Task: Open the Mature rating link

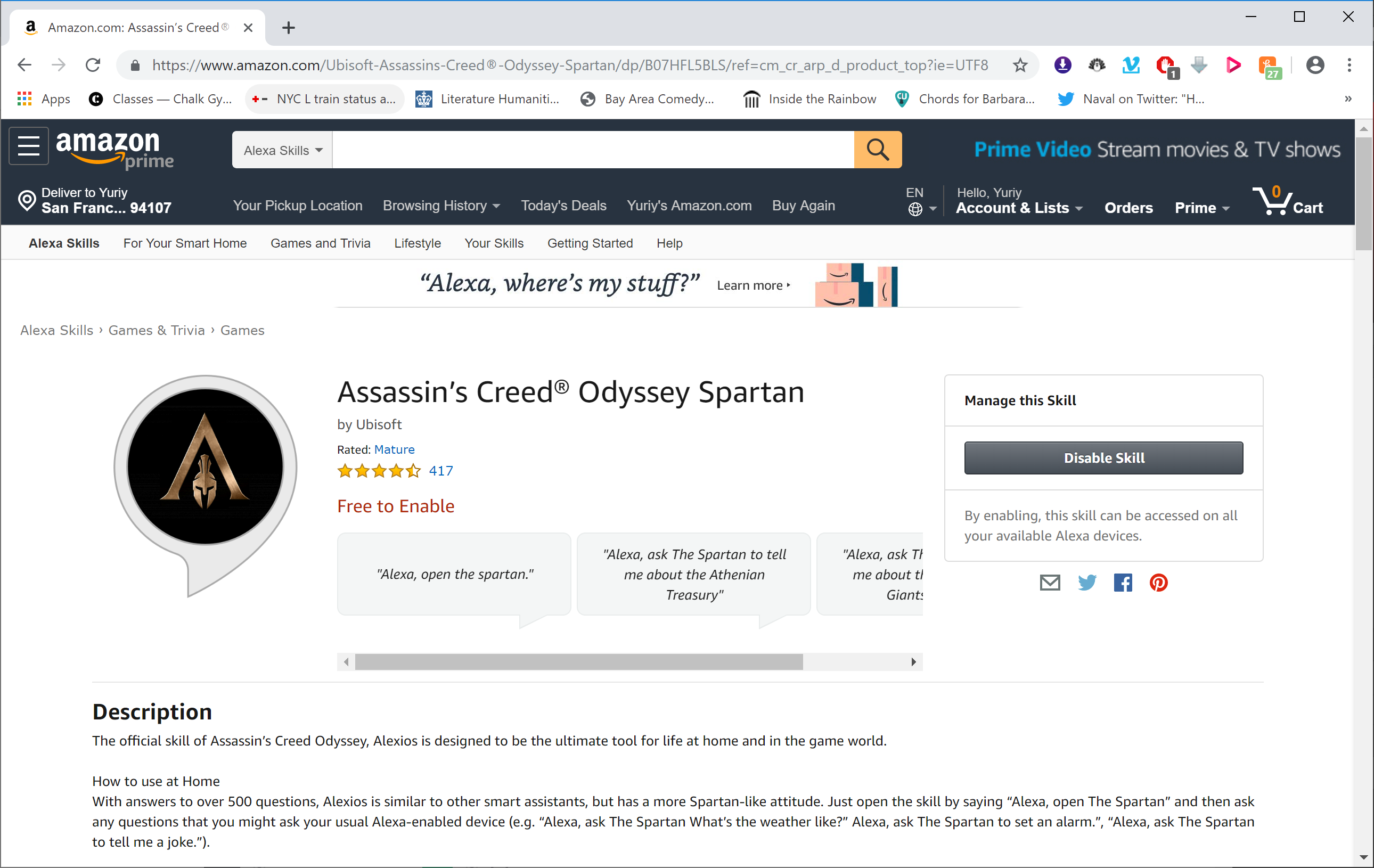Action: (394, 449)
